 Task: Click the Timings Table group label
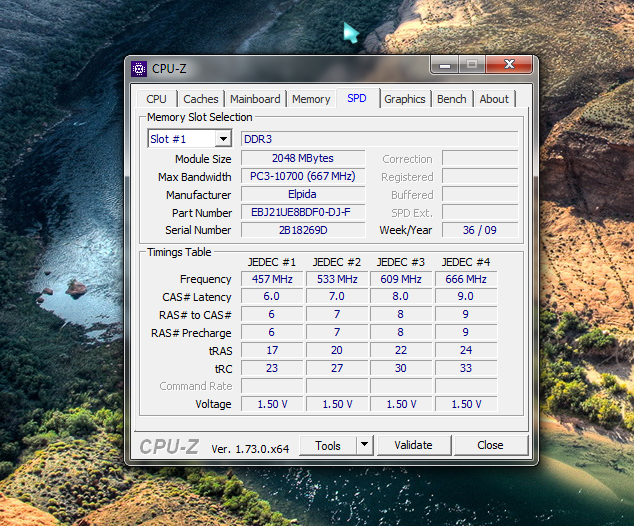[x=179, y=252]
